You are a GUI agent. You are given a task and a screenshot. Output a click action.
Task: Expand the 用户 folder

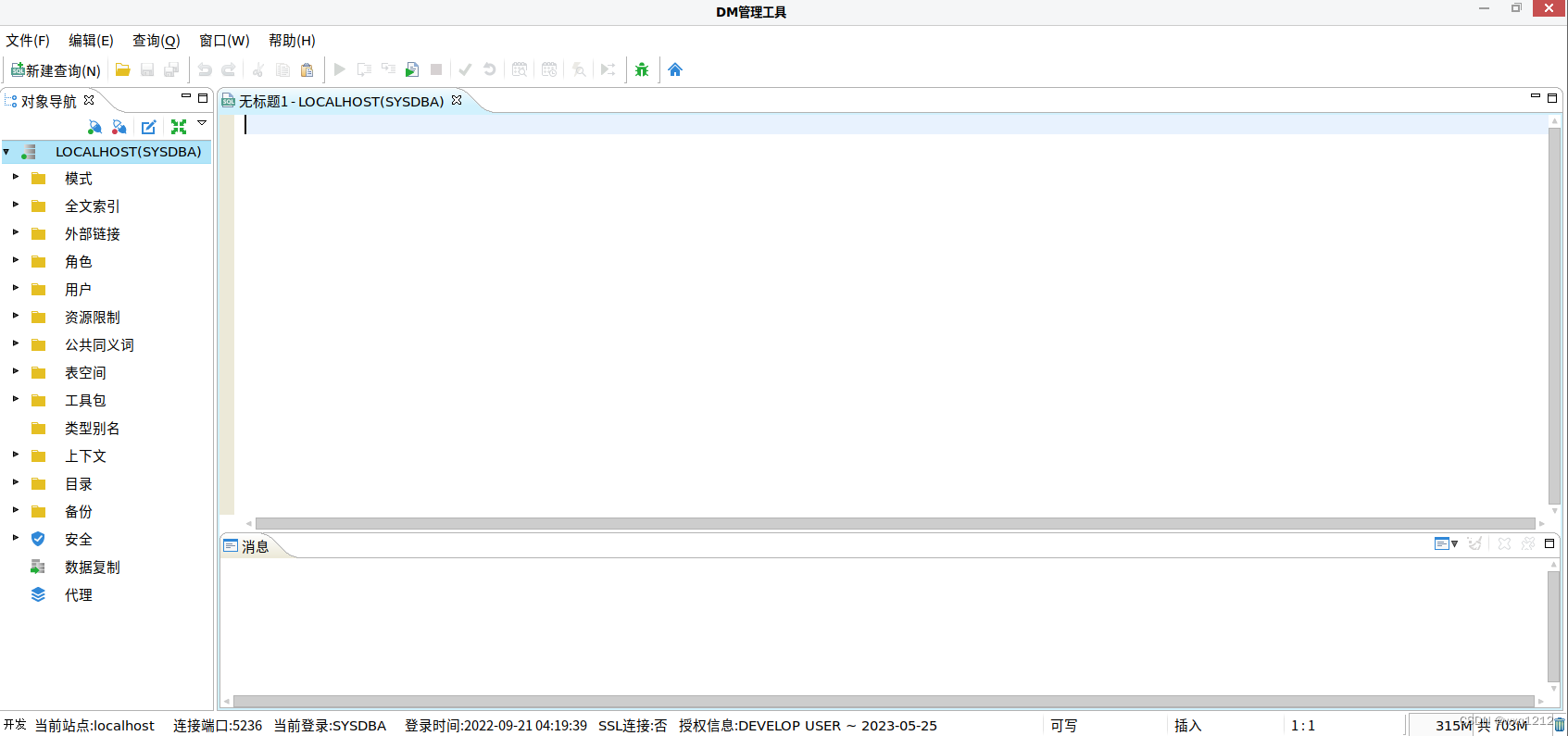[16, 288]
